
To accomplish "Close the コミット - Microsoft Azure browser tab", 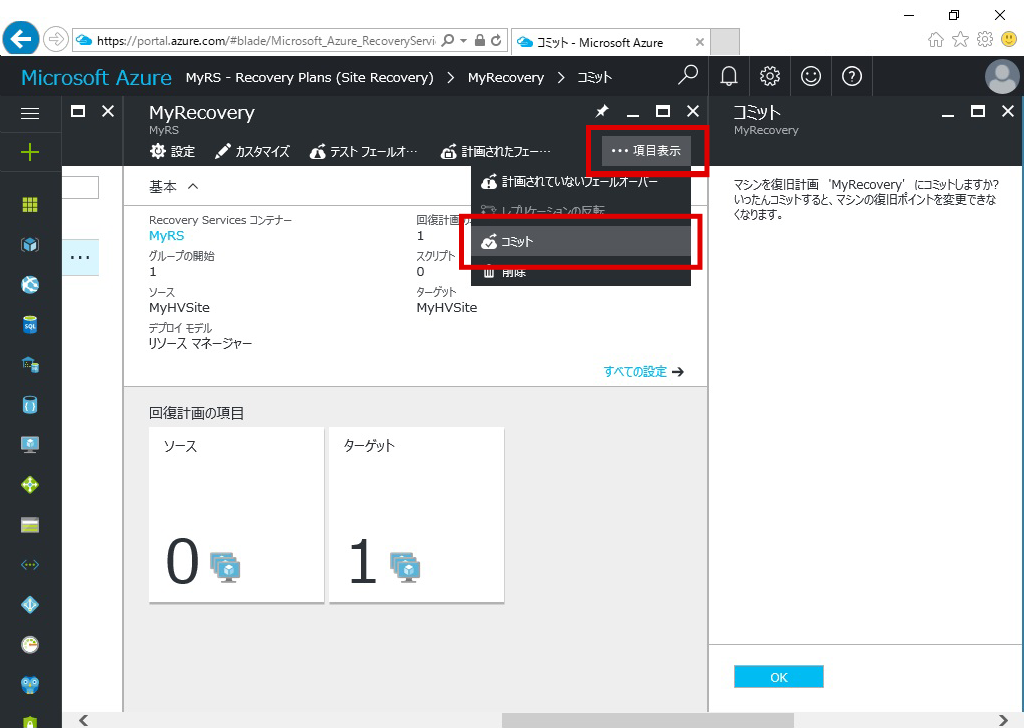I will pos(699,42).
